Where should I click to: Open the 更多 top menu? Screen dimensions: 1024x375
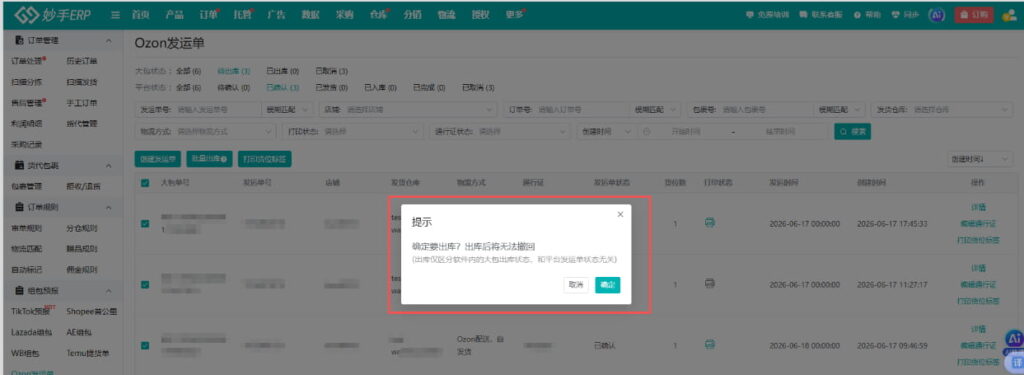coord(515,15)
